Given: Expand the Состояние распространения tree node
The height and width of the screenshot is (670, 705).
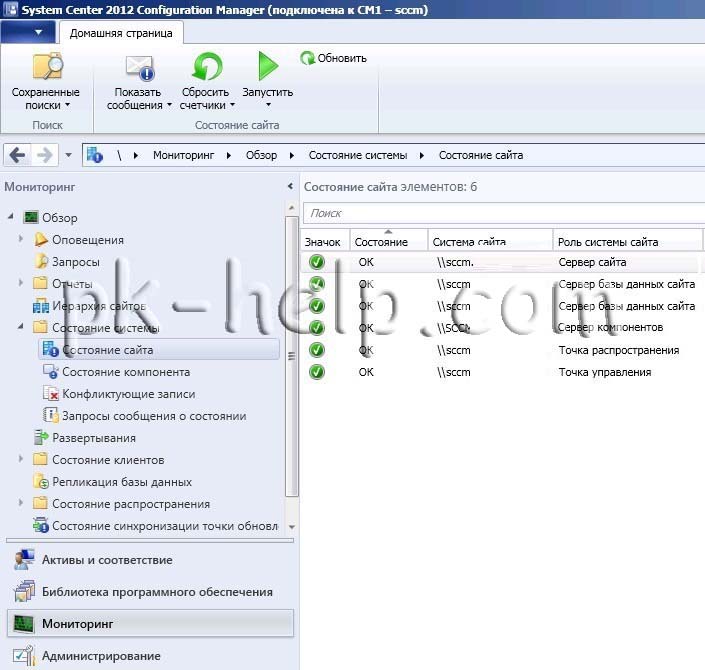Looking at the screenshot, I should [21, 503].
